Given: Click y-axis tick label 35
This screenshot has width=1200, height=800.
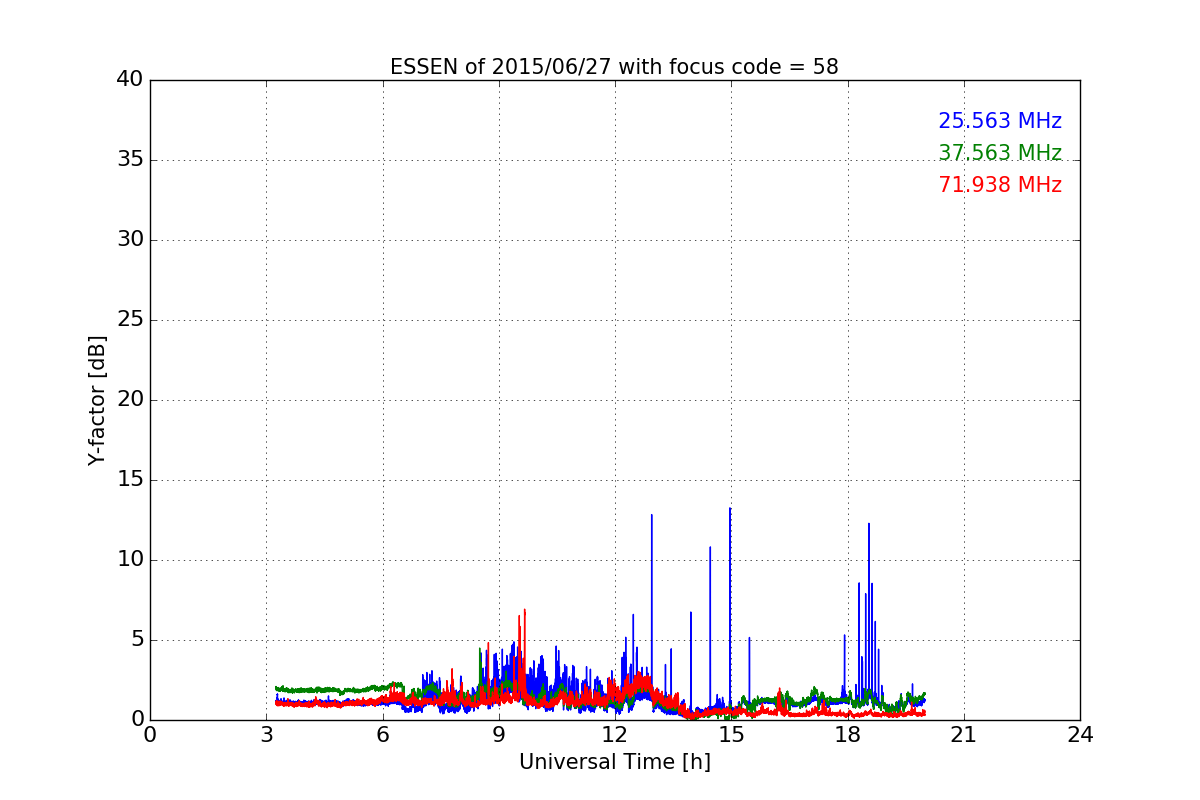Looking at the screenshot, I should [x=130, y=160].
